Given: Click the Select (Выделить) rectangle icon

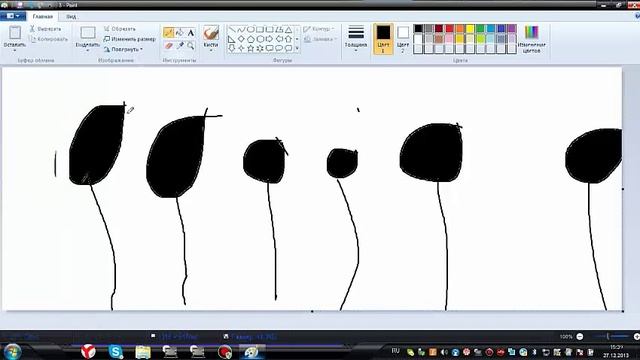Looking at the screenshot, I should [88, 33].
